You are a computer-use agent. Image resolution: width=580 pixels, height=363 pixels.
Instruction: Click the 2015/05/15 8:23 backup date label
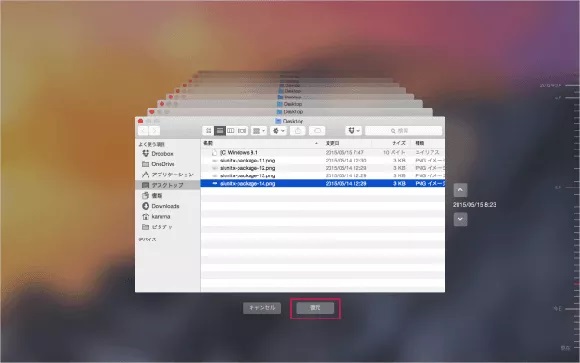(475, 205)
